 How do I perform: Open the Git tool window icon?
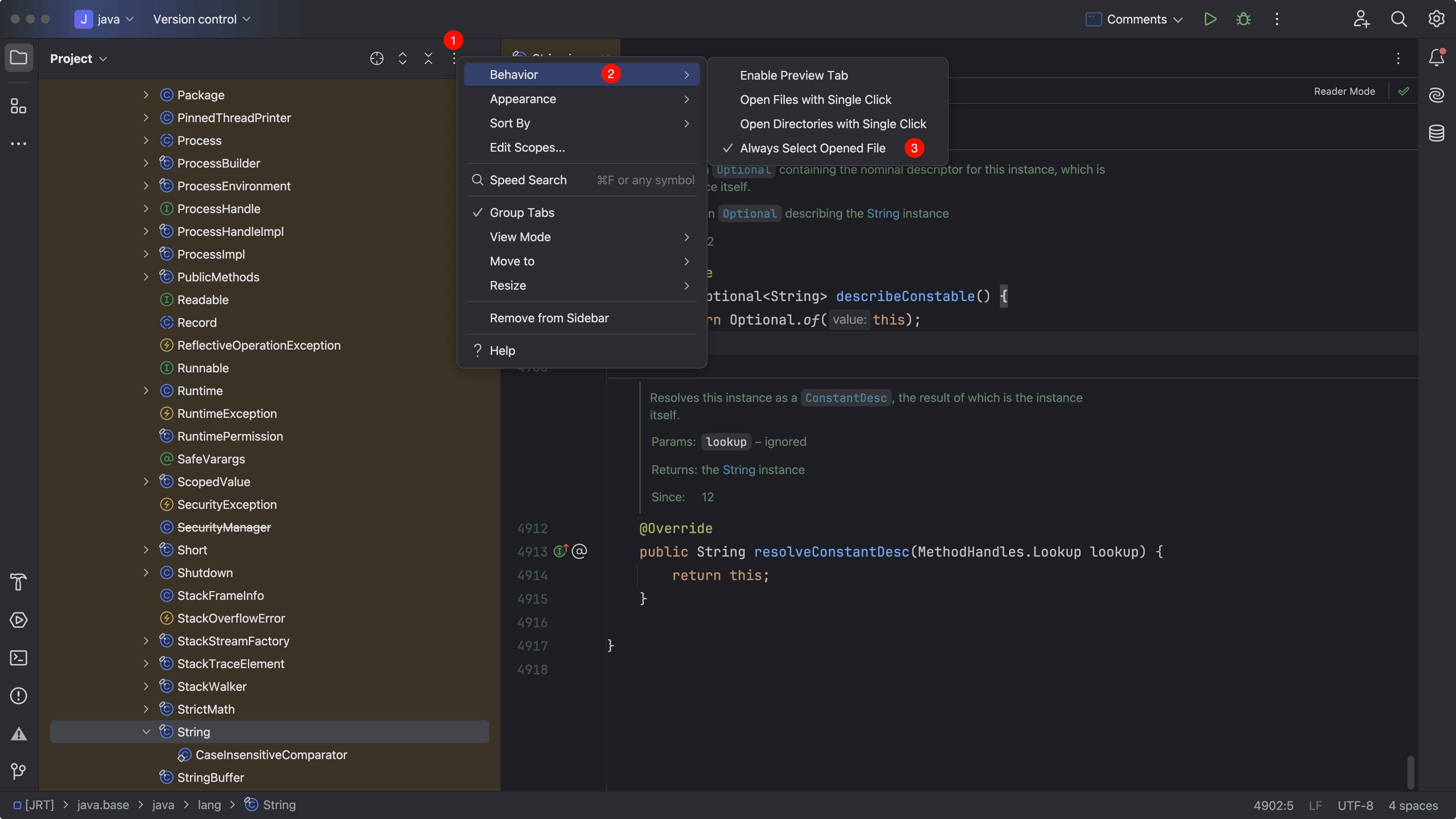coord(19,771)
